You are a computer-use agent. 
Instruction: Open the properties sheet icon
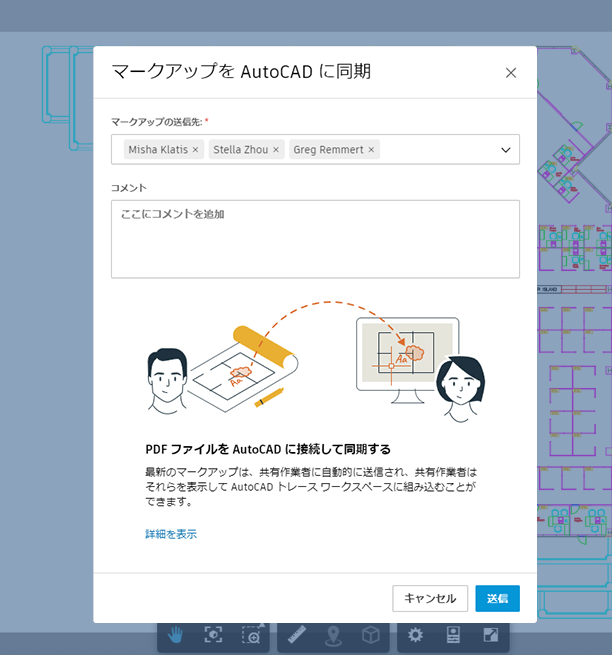tap(453, 635)
